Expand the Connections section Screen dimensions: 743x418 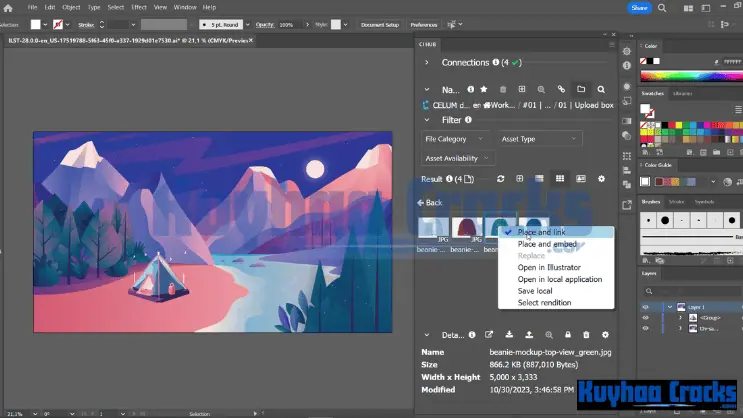[427, 62]
